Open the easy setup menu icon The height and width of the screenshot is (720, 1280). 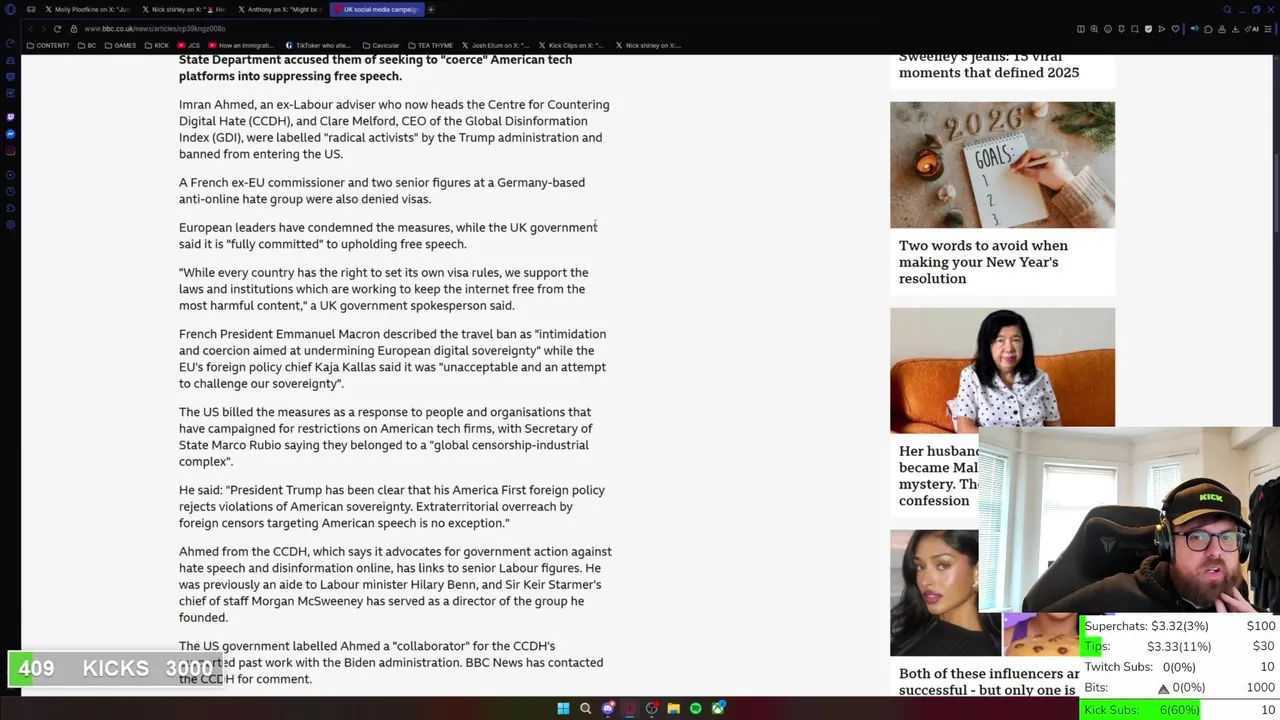pos(1268,29)
